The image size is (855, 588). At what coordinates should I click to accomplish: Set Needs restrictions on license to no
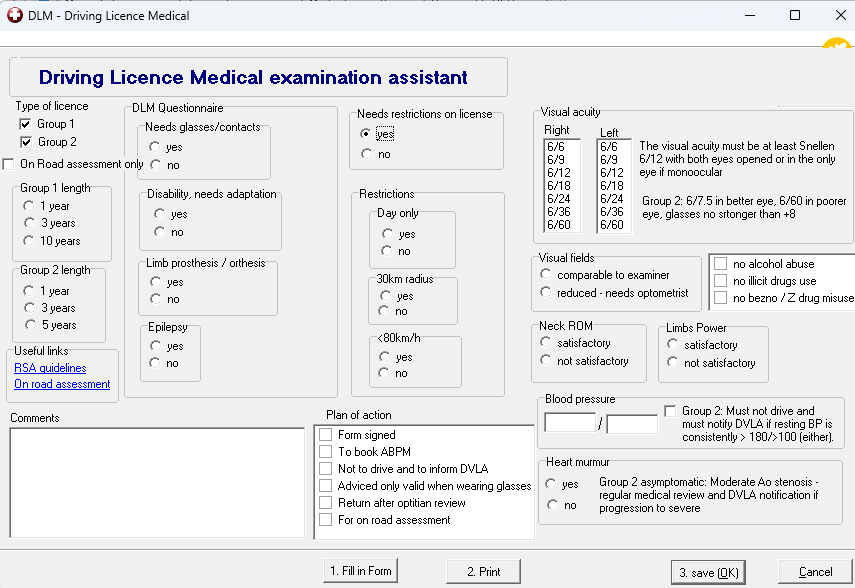367,154
